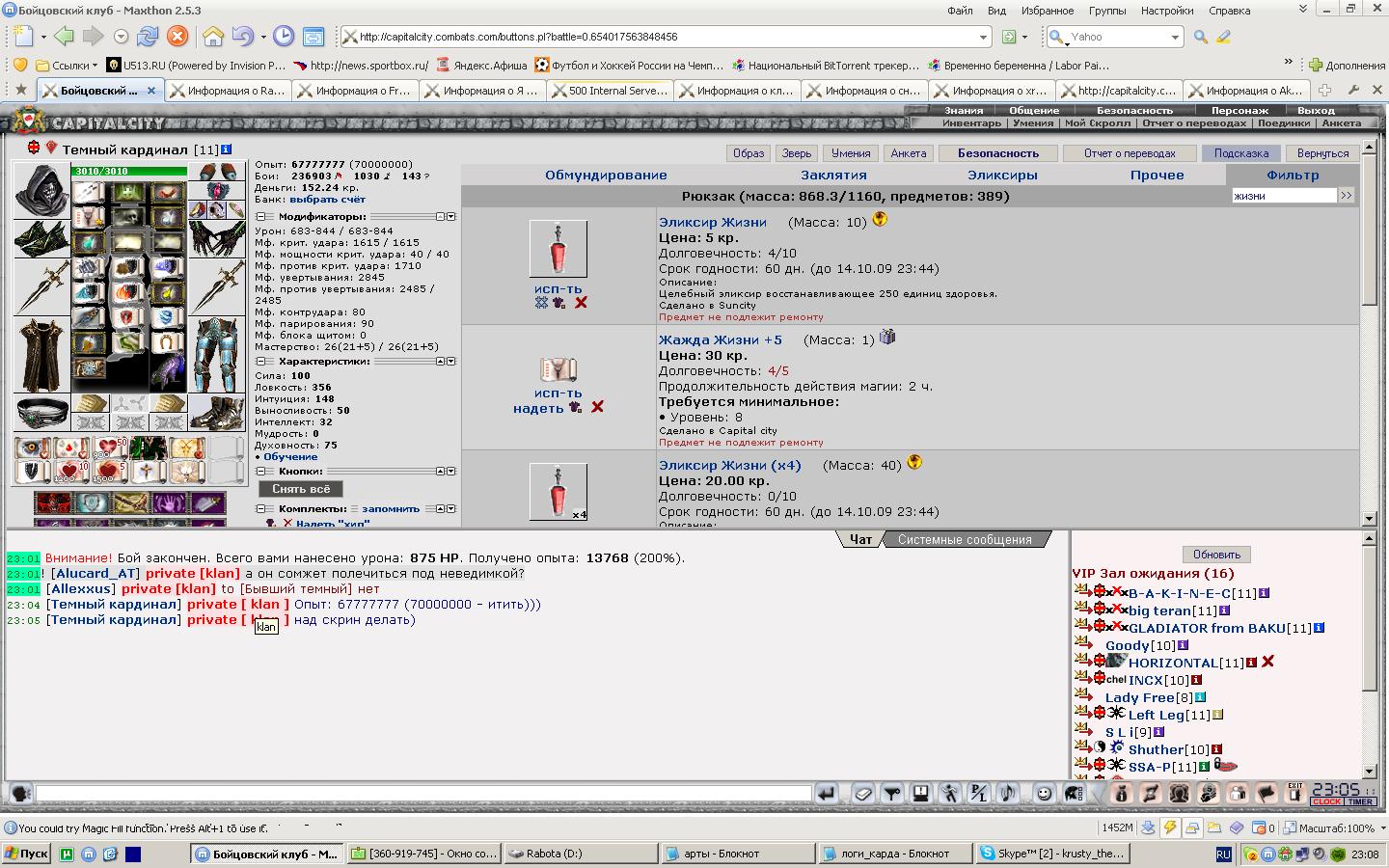The image size is (1389, 868).
Task: Delete Жажда Жизни +5 with red X
Action: pyautogui.click(x=597, y=407)
